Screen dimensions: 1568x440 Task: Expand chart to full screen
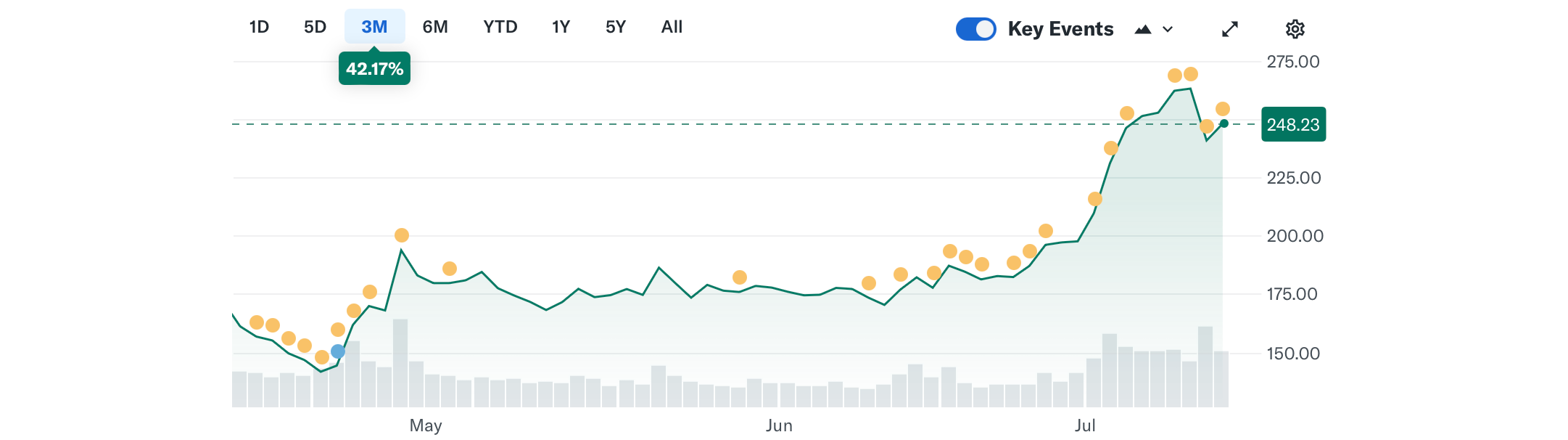[1230, 29]
